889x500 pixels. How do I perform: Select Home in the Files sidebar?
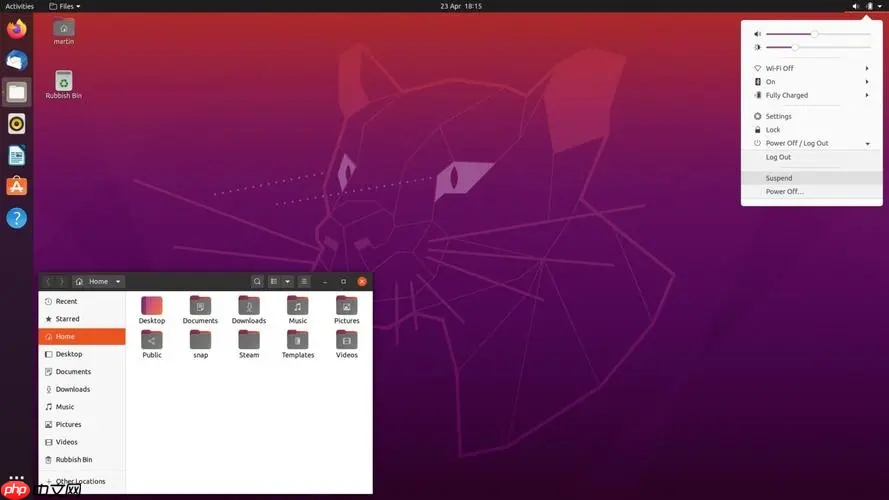(x=82, y=337)
